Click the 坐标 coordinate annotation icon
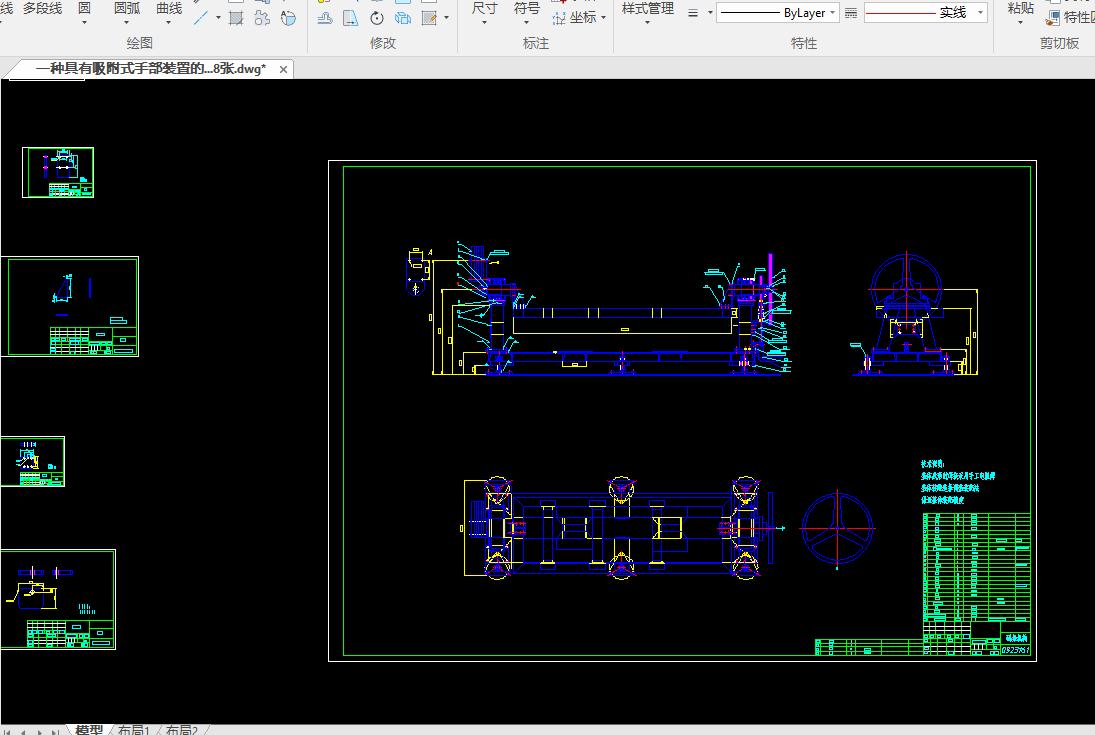Image resolution: width=1095 pixels, height=735 pixels. [x=559, y=18]
